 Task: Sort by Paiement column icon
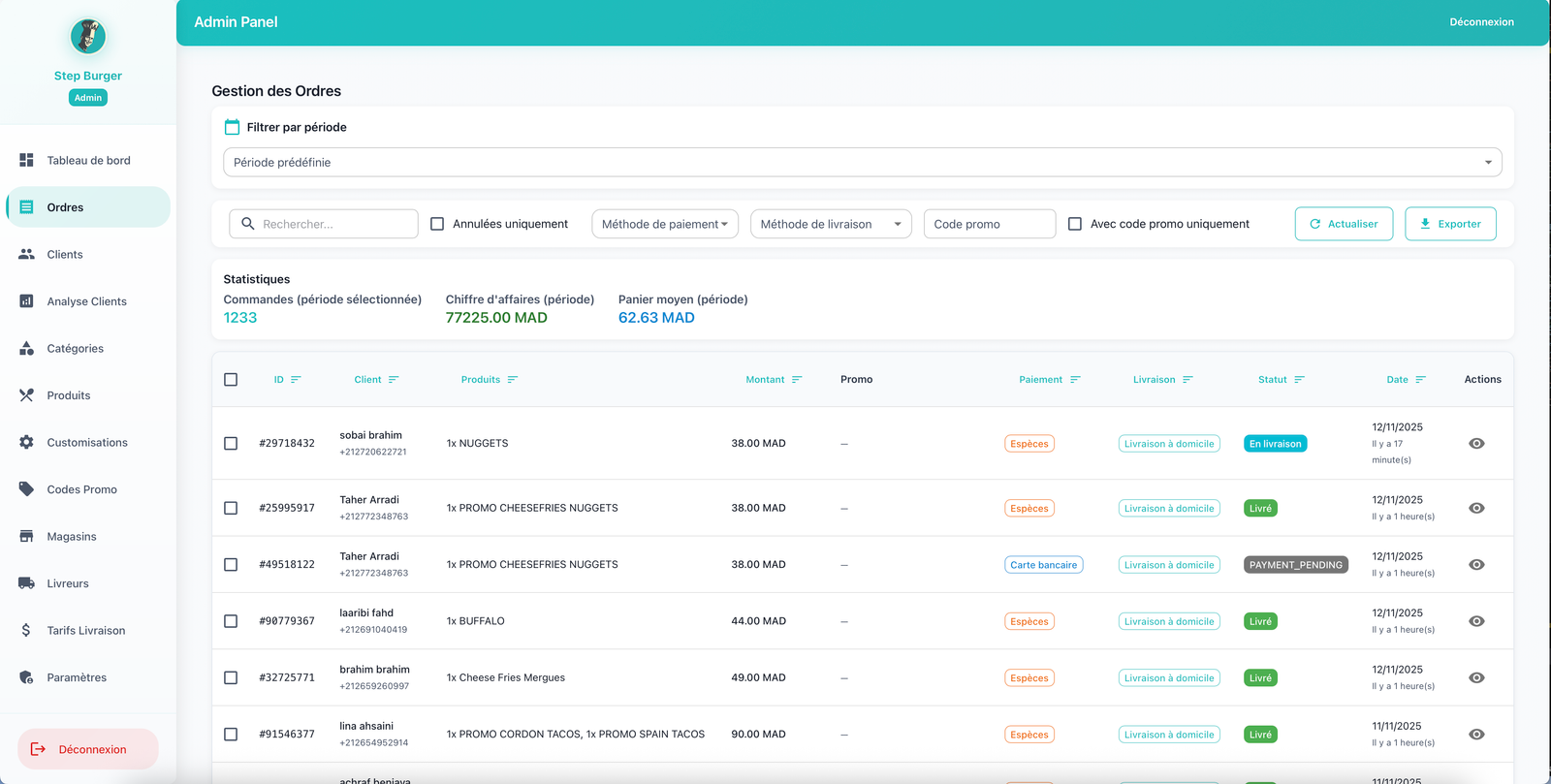point(1075,380)
